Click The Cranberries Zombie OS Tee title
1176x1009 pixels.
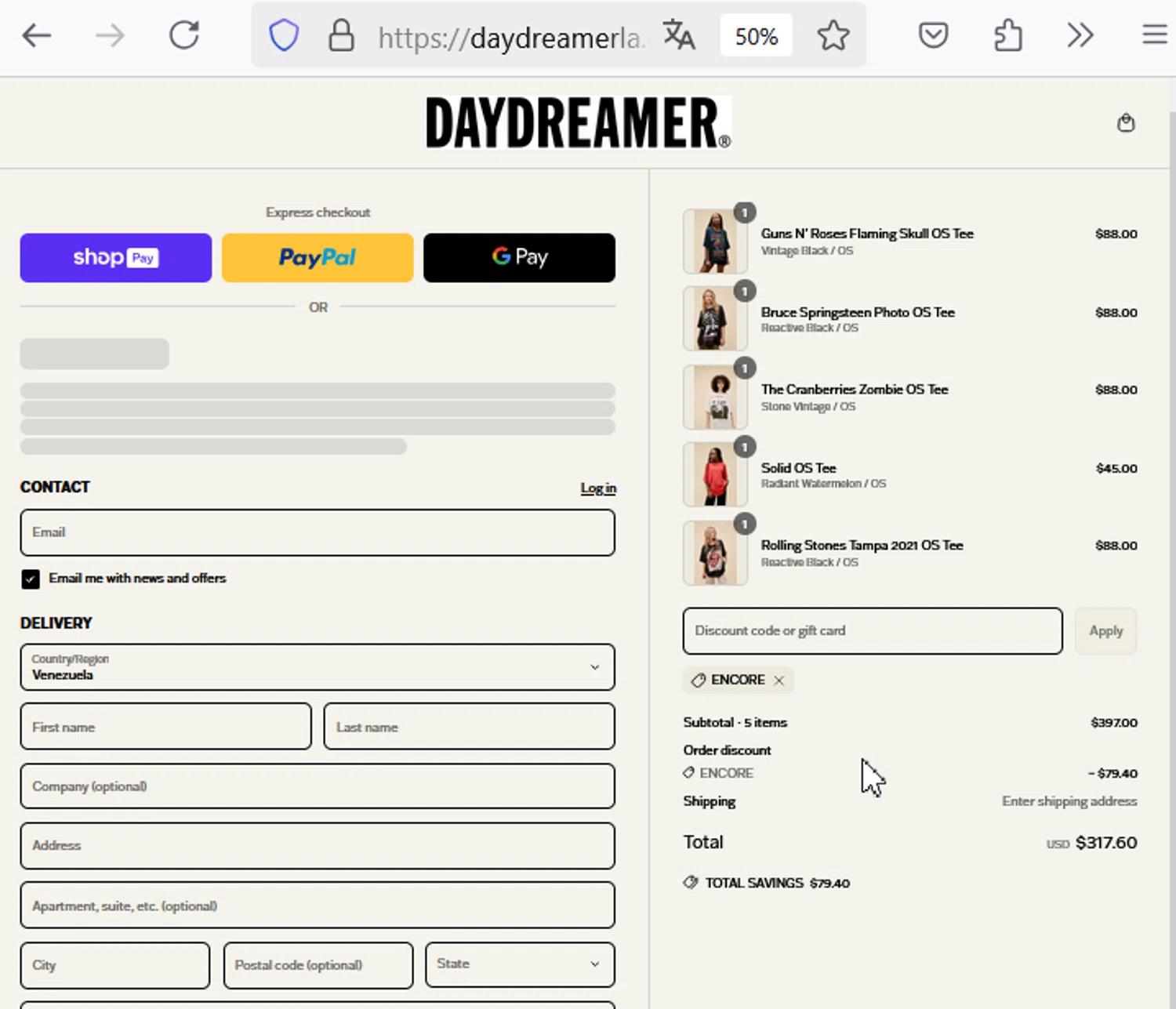(855, 390)
